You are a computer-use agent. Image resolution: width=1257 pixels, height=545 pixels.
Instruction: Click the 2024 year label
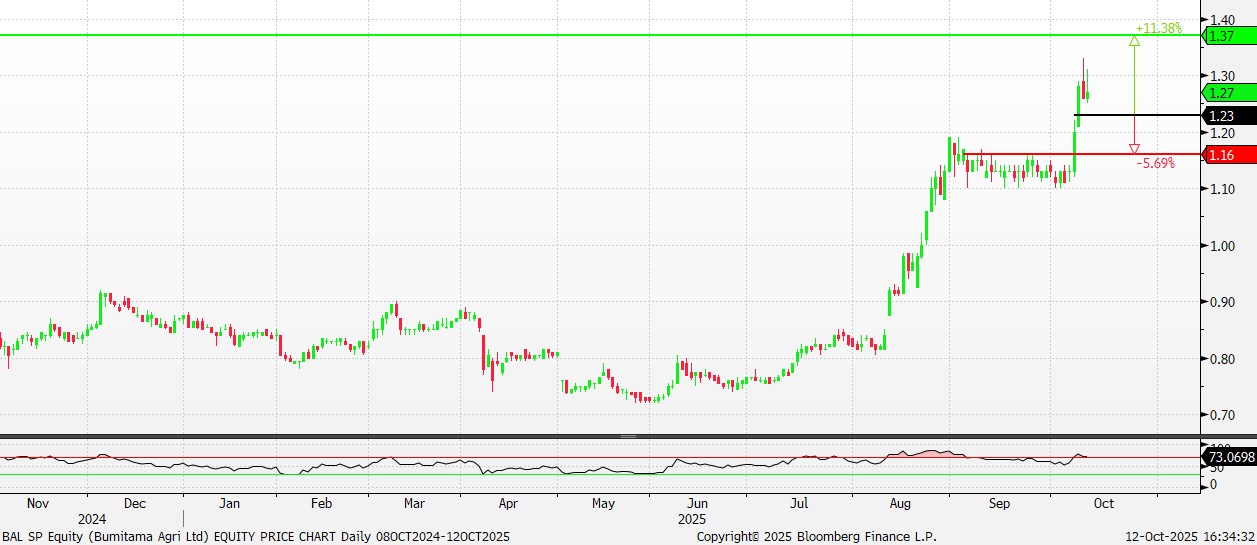click(x=92, y=520)
